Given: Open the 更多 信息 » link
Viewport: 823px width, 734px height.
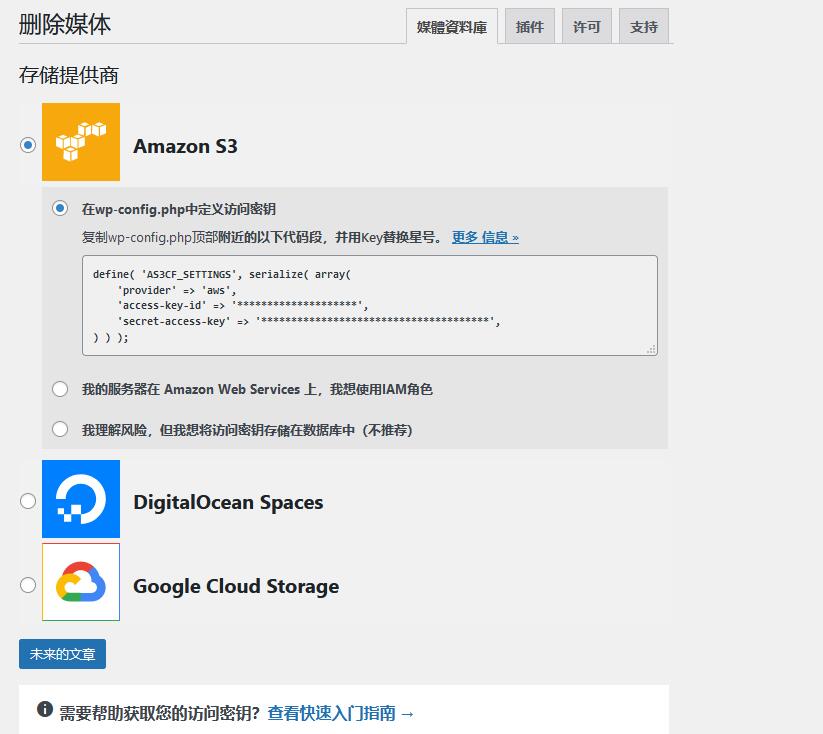Looking at the screenshot, I should point(485,237).
